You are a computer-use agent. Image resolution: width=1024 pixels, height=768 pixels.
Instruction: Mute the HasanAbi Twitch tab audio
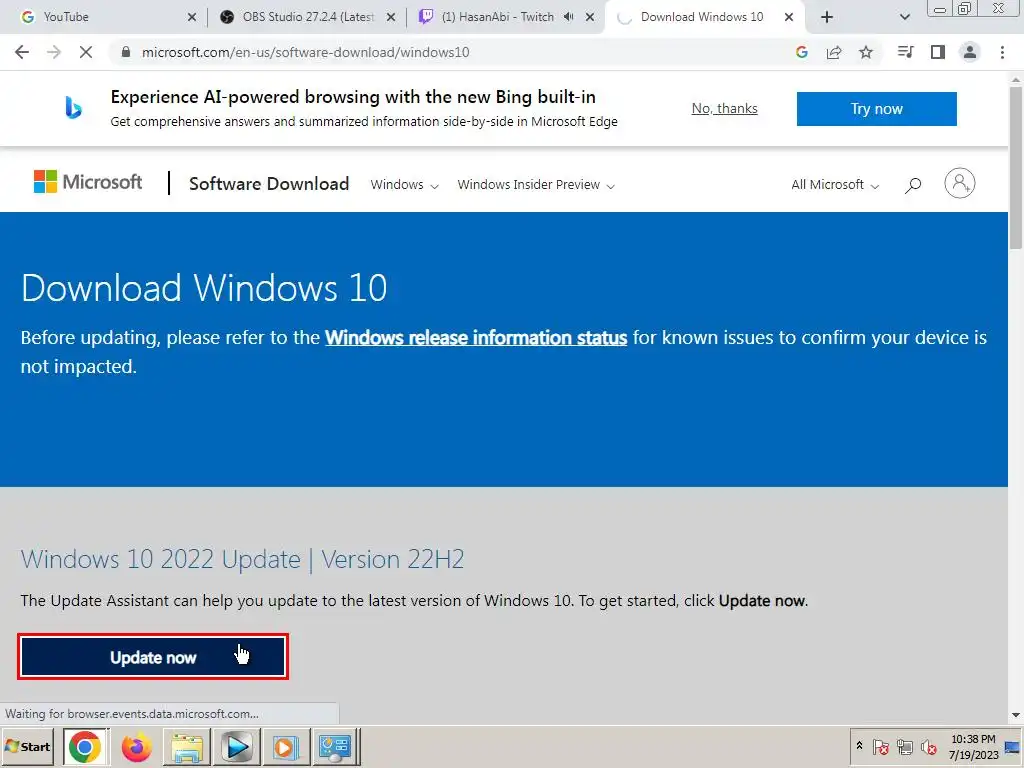click(568, 17)
